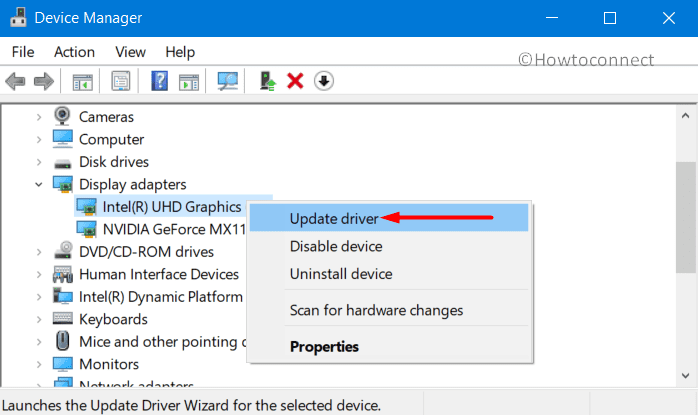This screenshot has width=698, height=415.
Task: Open the Action menu
Action: click(74, 52)
